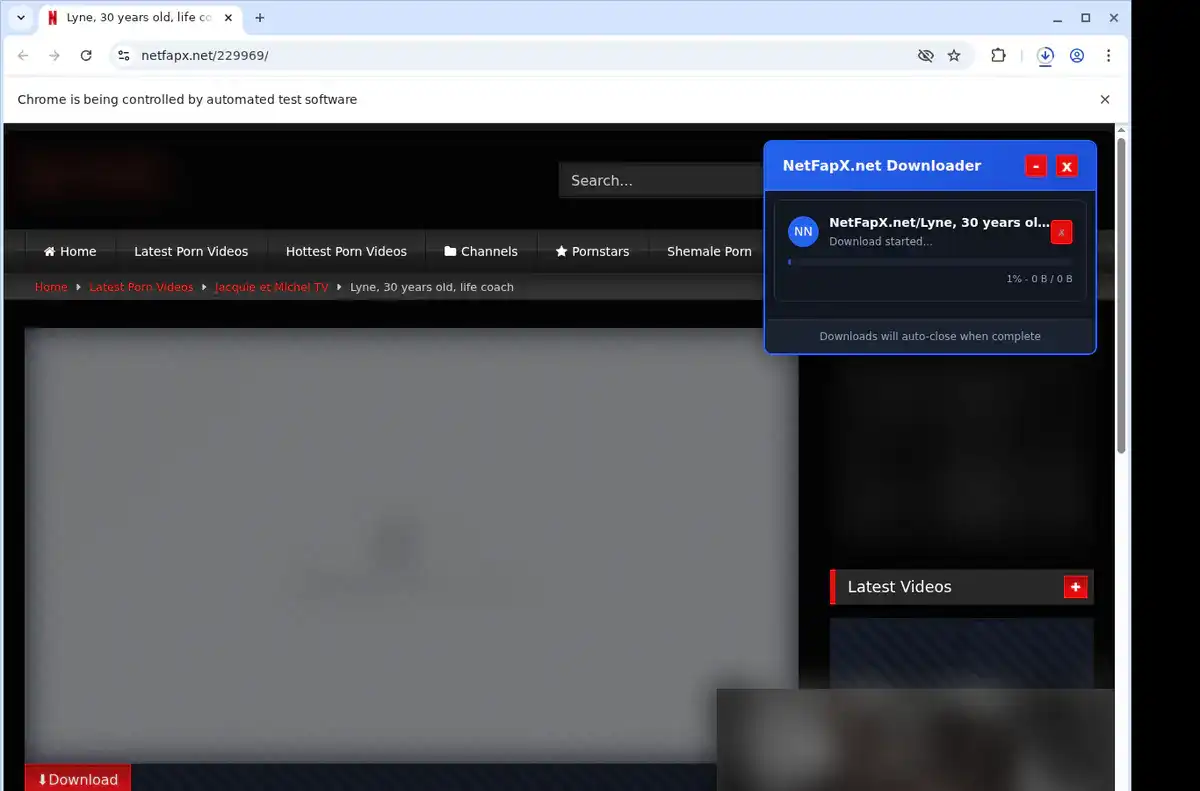Expand Latest Videos with the plus button

coord(1075,587)
